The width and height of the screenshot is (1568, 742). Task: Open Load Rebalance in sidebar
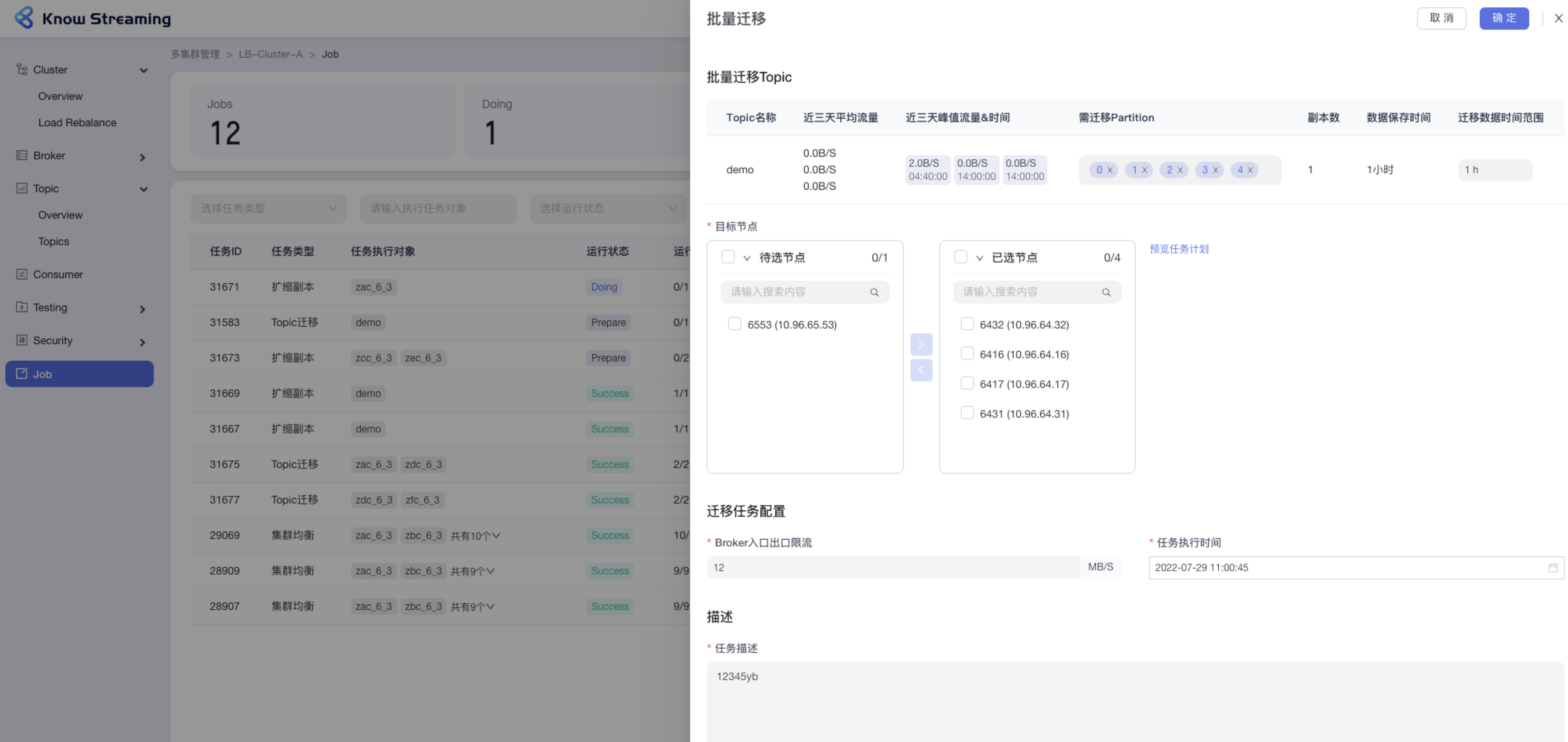pos(77,122)
